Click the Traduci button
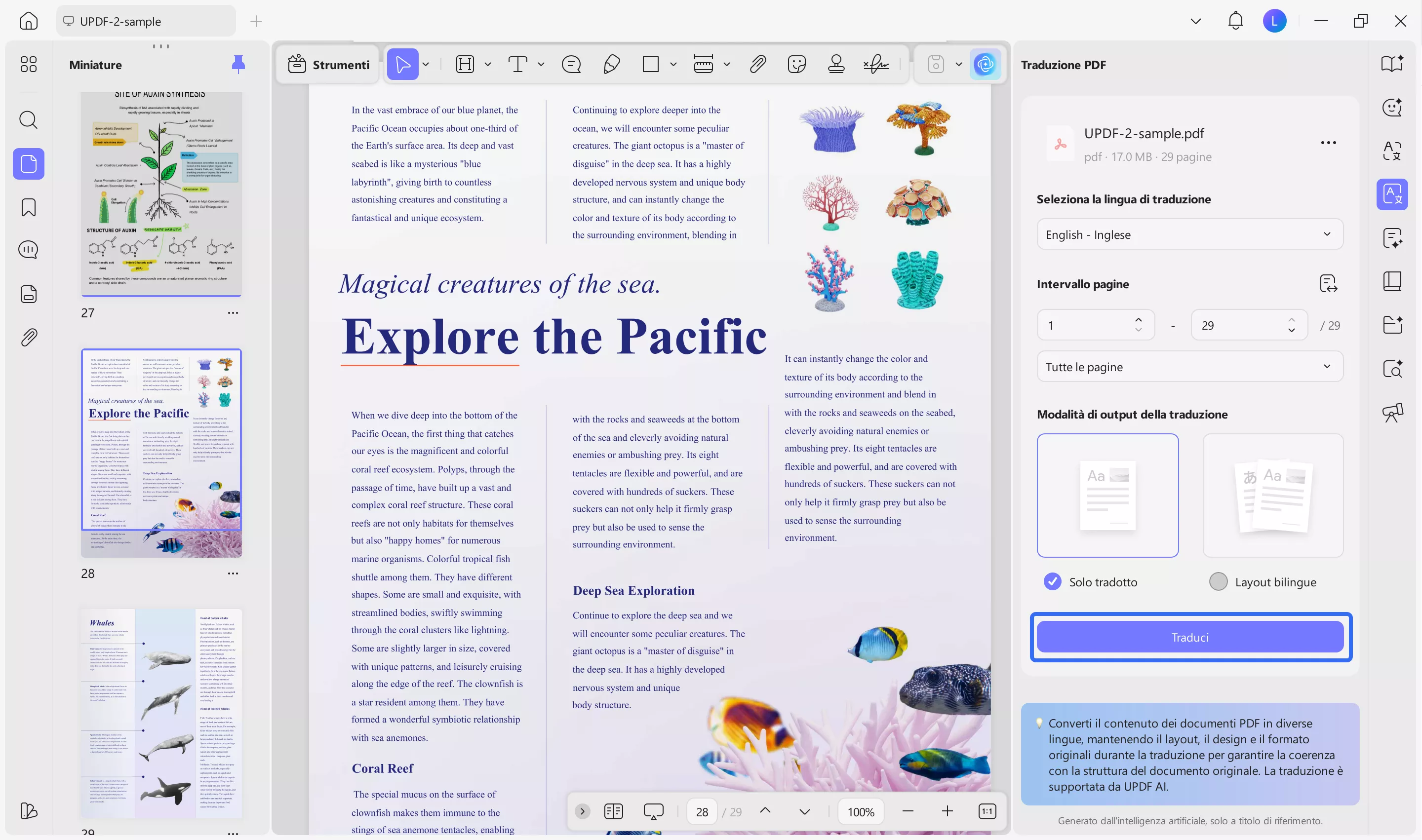This screenshot has width=1422, height=840. point(1189,637)
